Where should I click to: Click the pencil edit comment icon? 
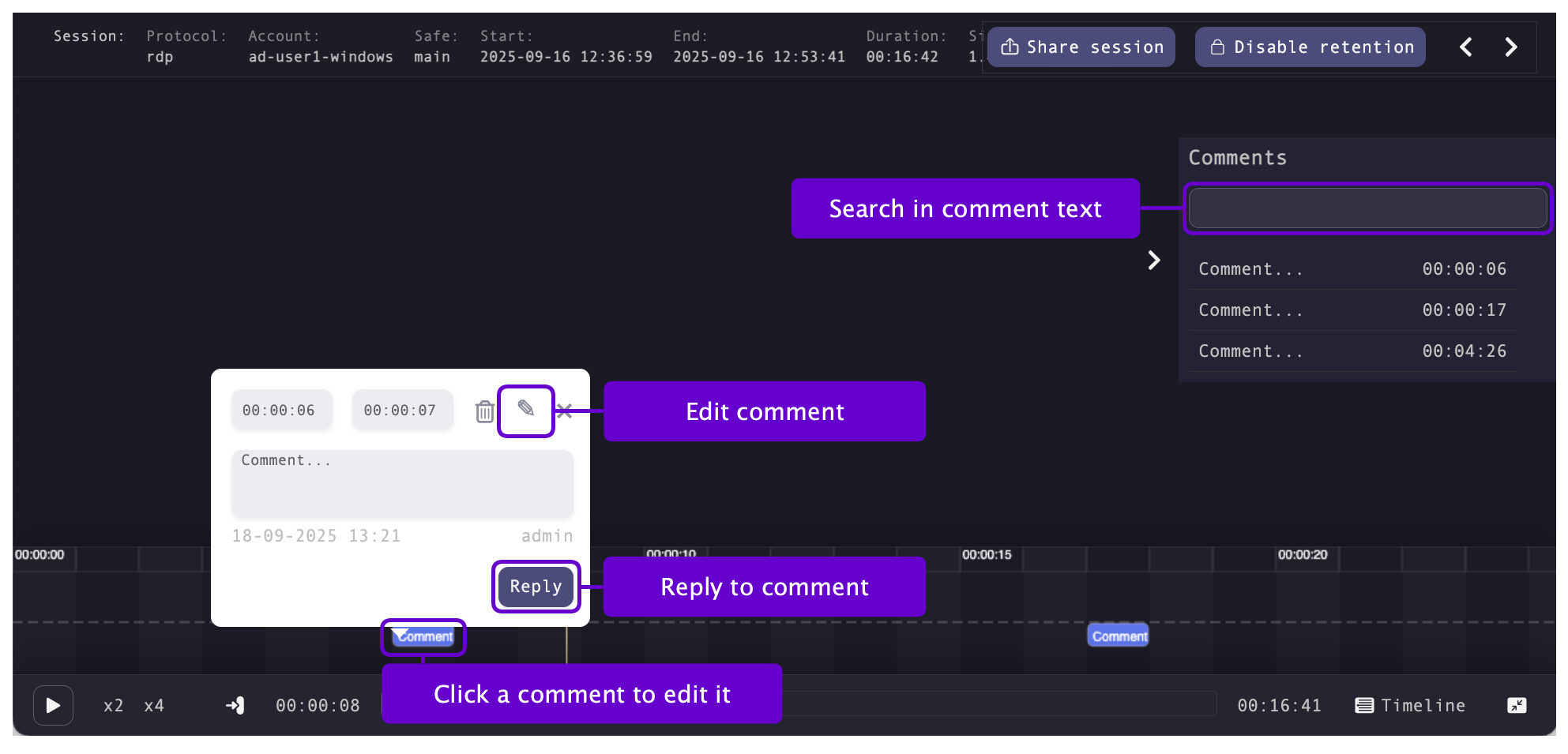526,409
